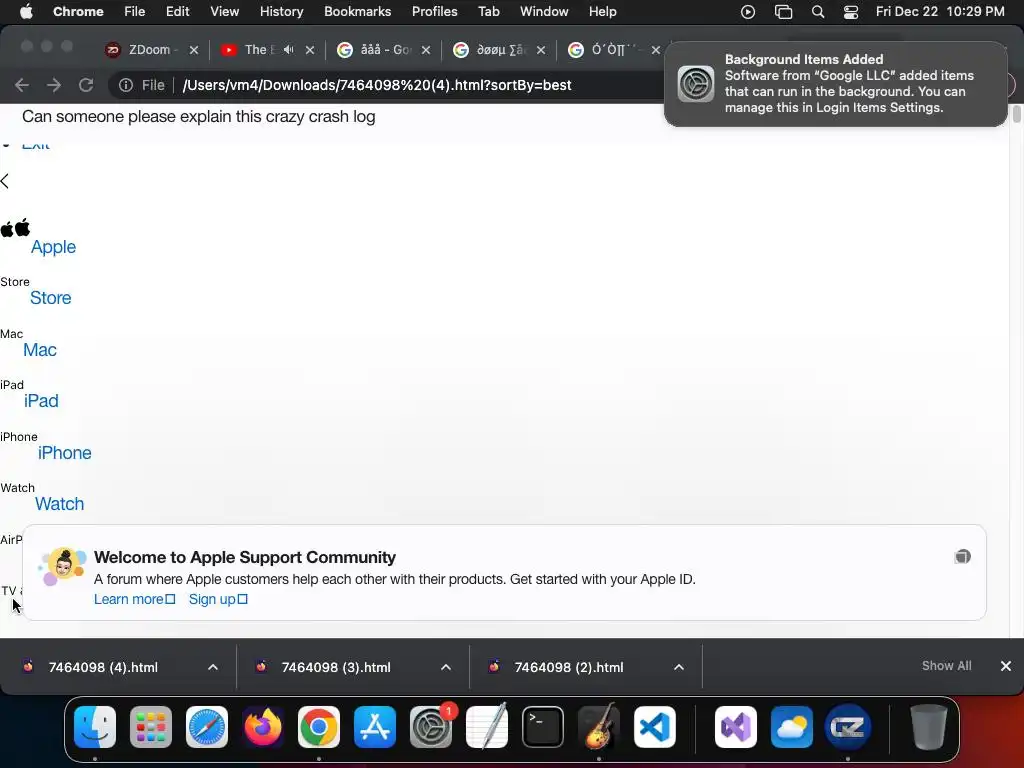Close the YouTube tab
Viewport: 1024px width, 768px height.
(310, 50)
